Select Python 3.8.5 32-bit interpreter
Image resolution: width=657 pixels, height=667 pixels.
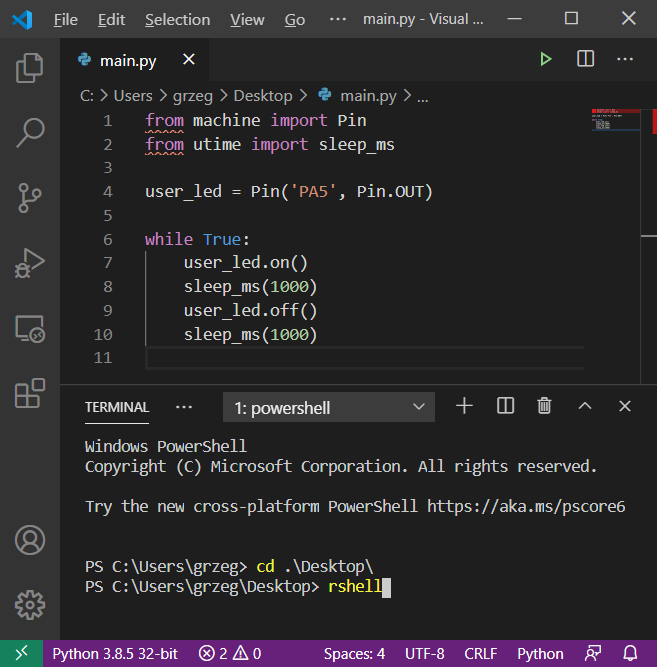tap(115, 653)
